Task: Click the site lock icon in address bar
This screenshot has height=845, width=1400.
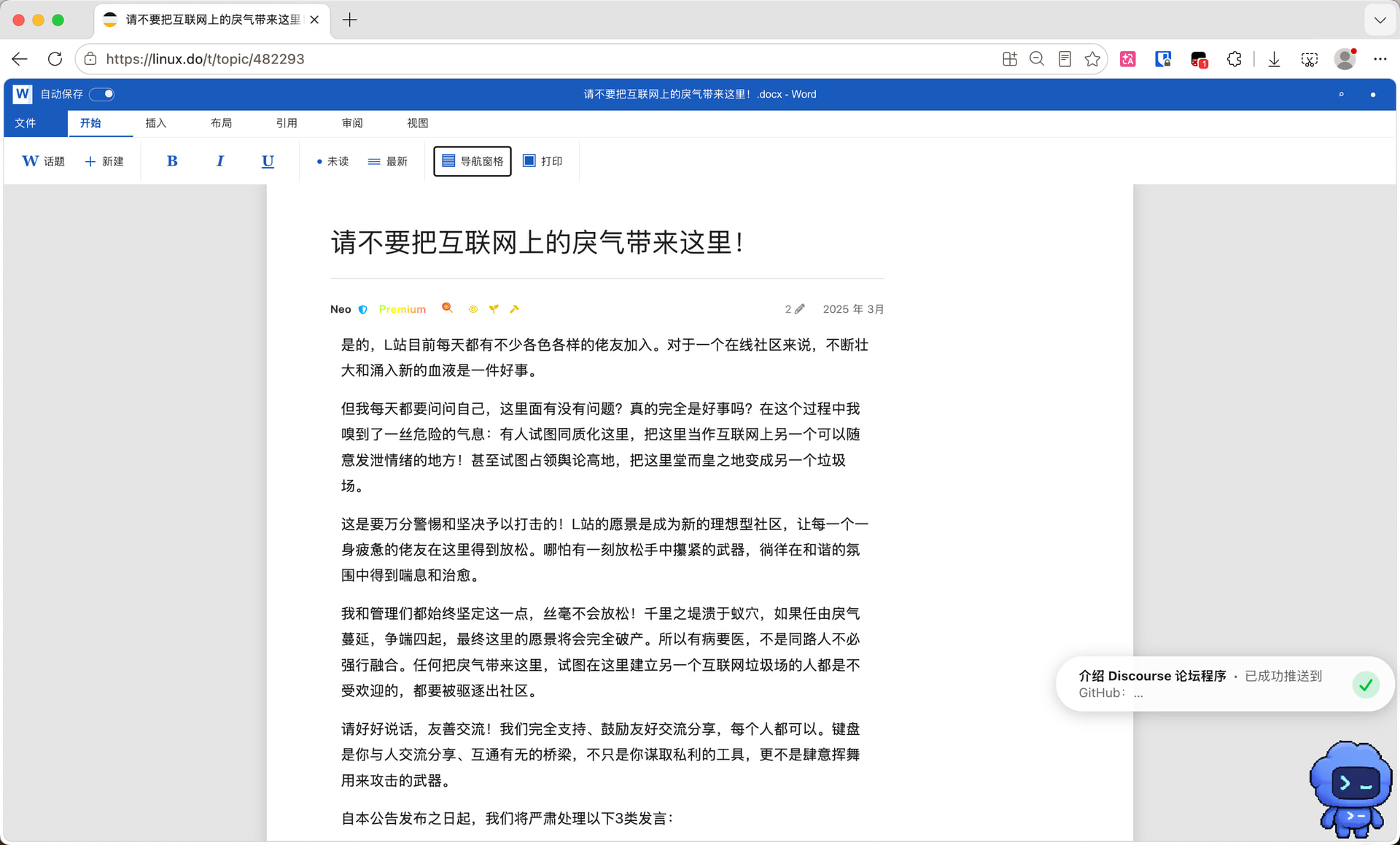Action: coord(90,59)
